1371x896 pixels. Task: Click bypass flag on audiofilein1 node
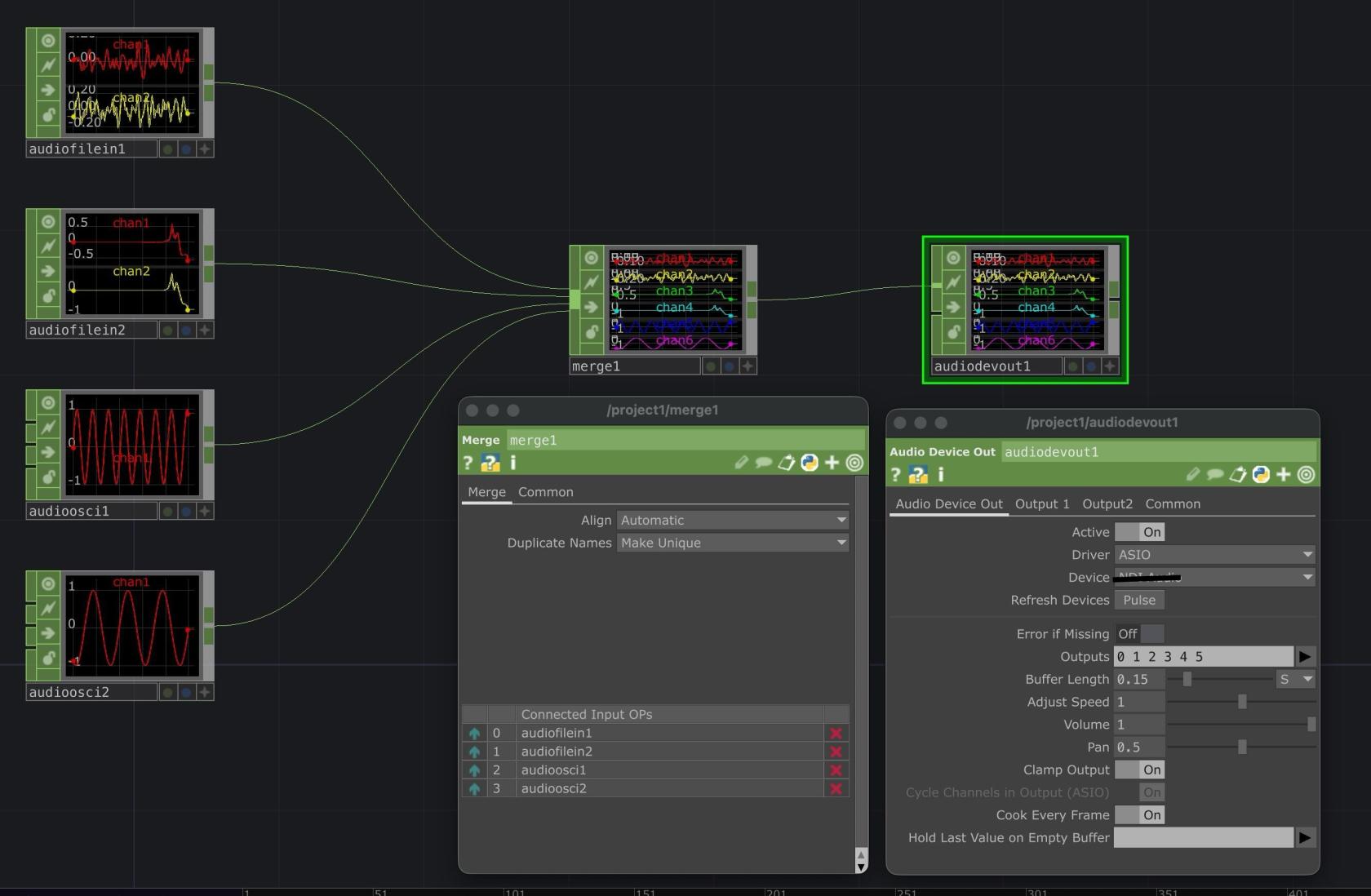coord(48,64)
